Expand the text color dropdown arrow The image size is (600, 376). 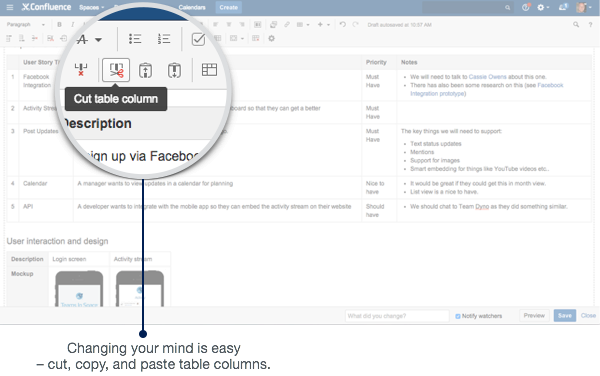(x=98, y=39)
